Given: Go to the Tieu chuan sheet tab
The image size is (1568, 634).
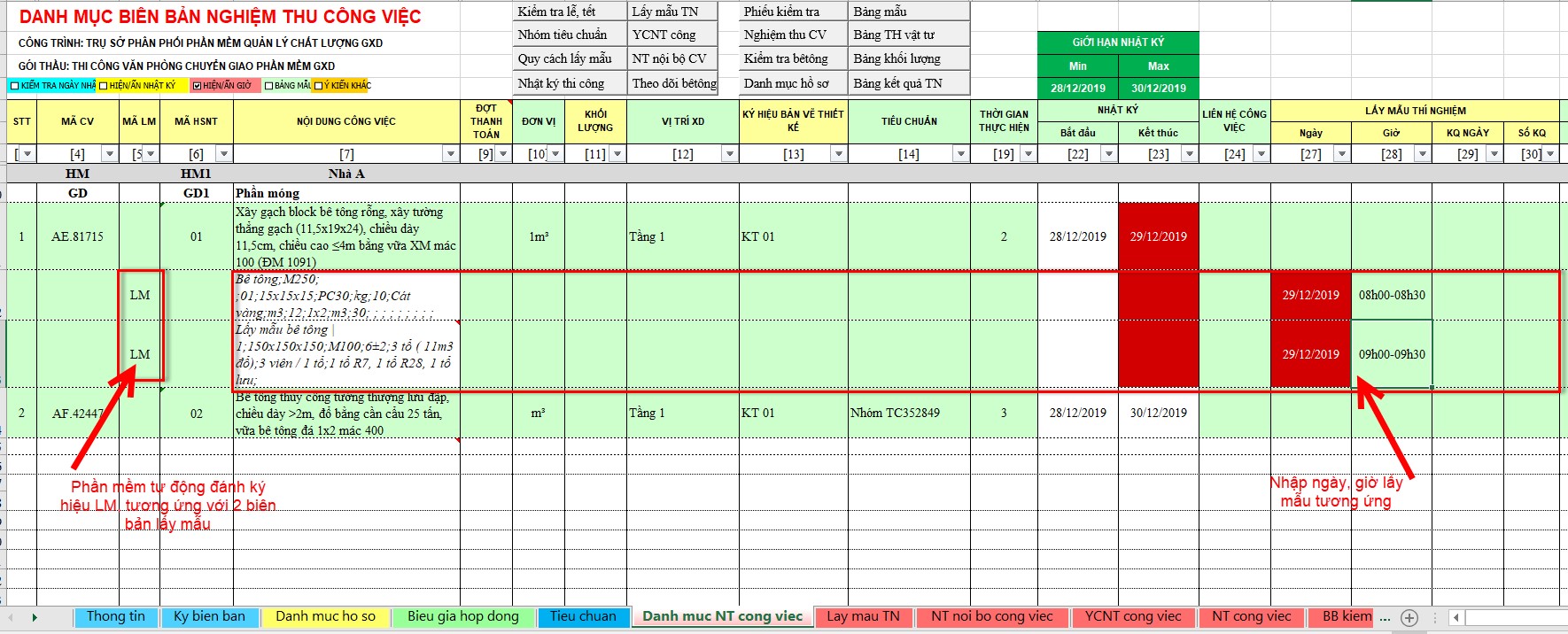Looking at the screenshot, I should 583,616.
